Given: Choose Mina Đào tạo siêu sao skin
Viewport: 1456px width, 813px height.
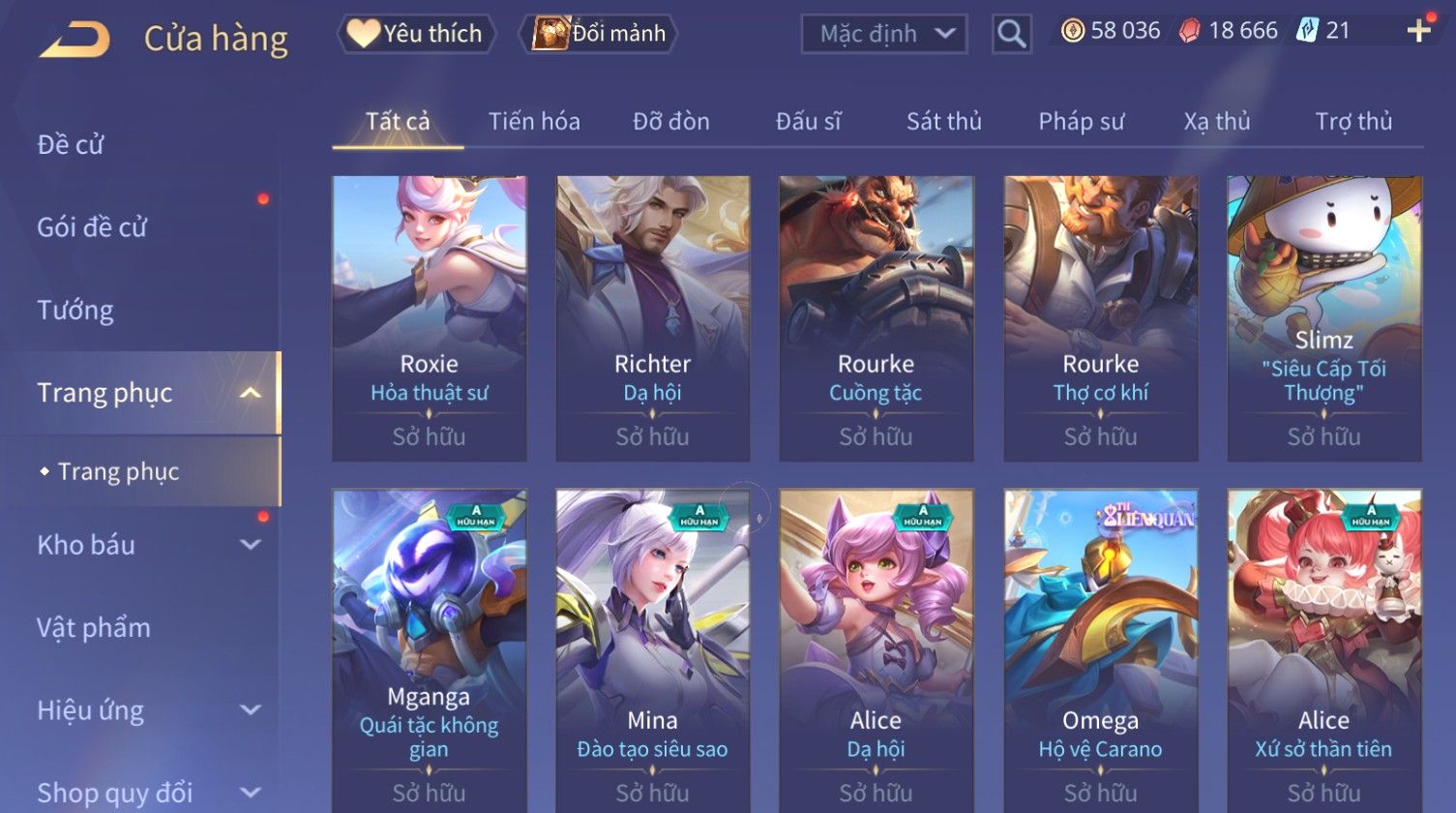Looking at the screenshot, I should click(x=653, y=650).
